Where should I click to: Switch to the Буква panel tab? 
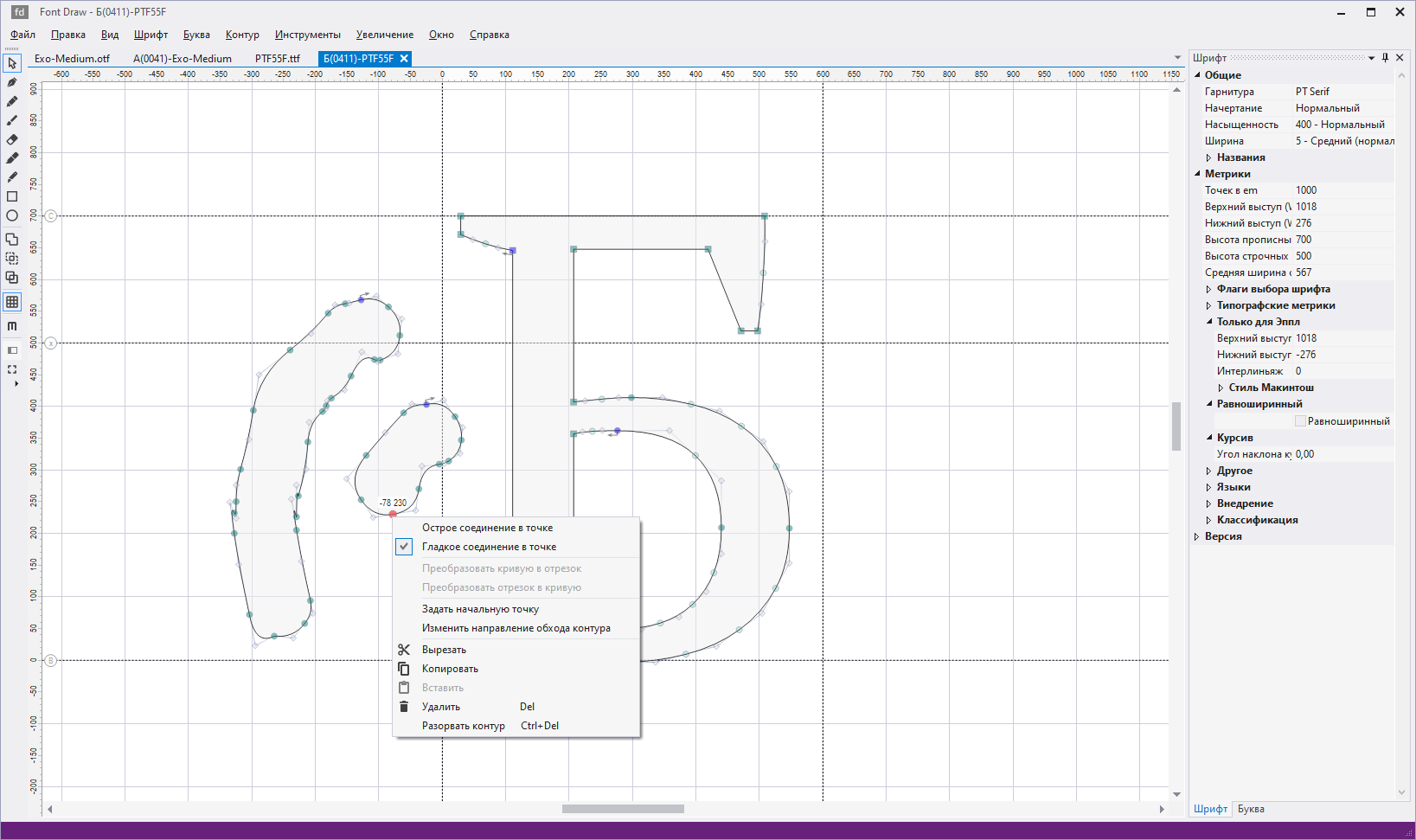1251,809
